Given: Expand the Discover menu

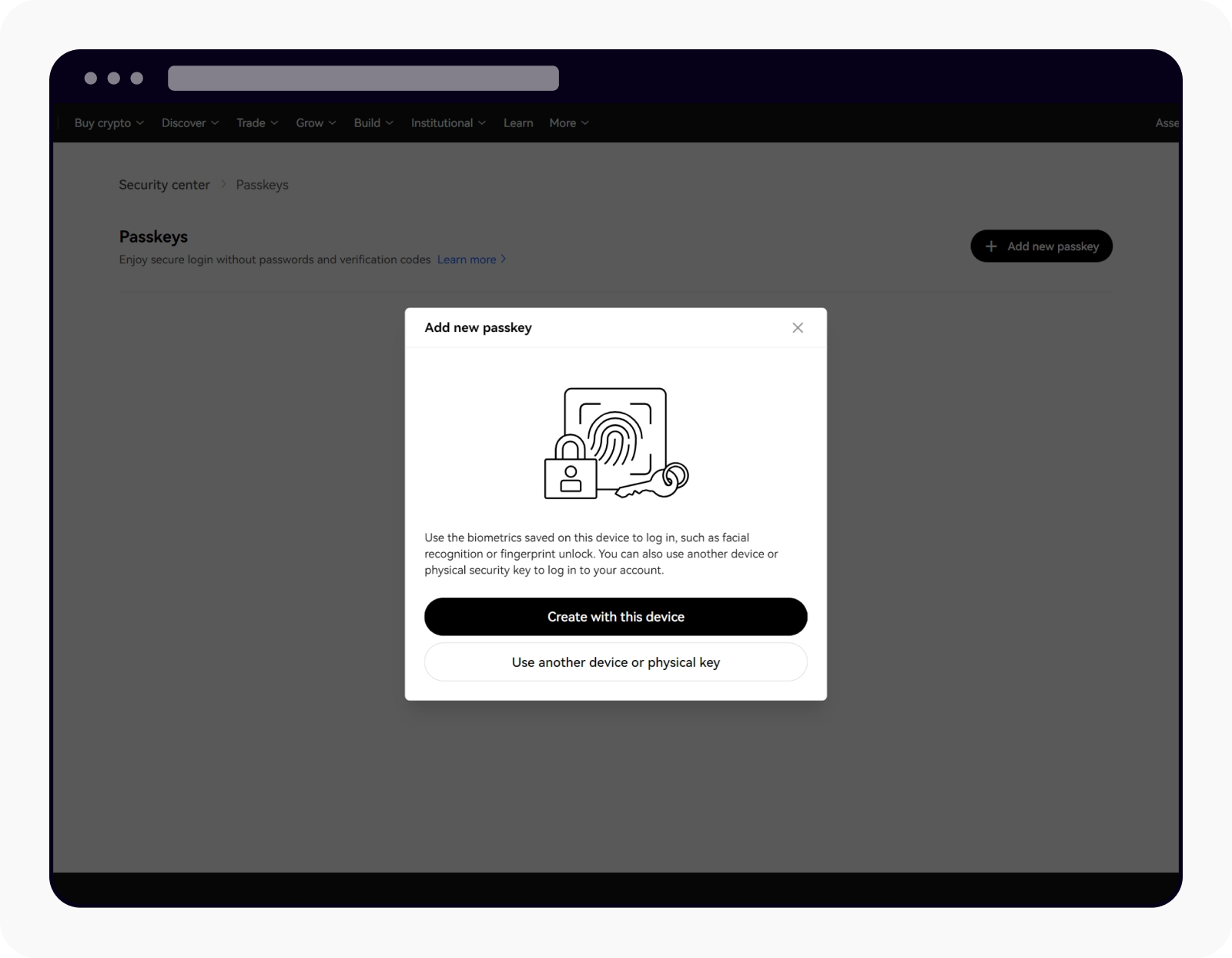Looking at the screenshot, I should [190, 123].
